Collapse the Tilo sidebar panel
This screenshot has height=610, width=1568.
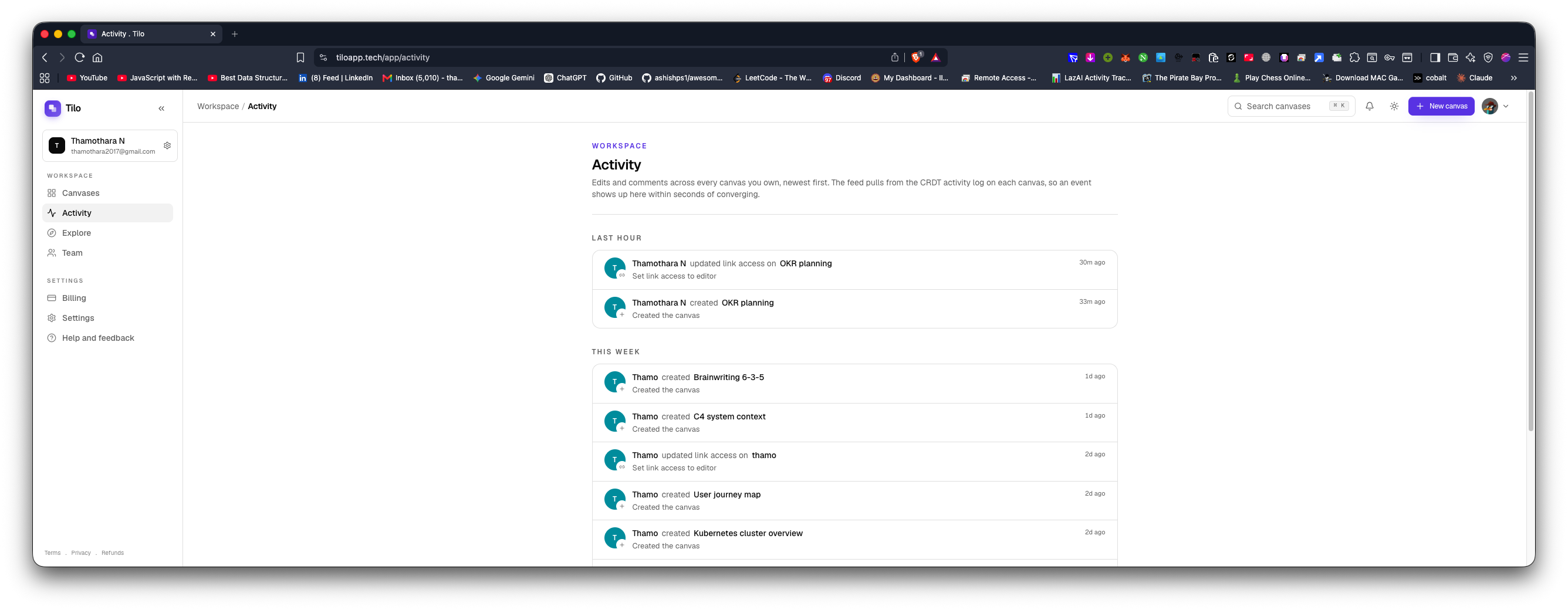click(x=161, y=109)
